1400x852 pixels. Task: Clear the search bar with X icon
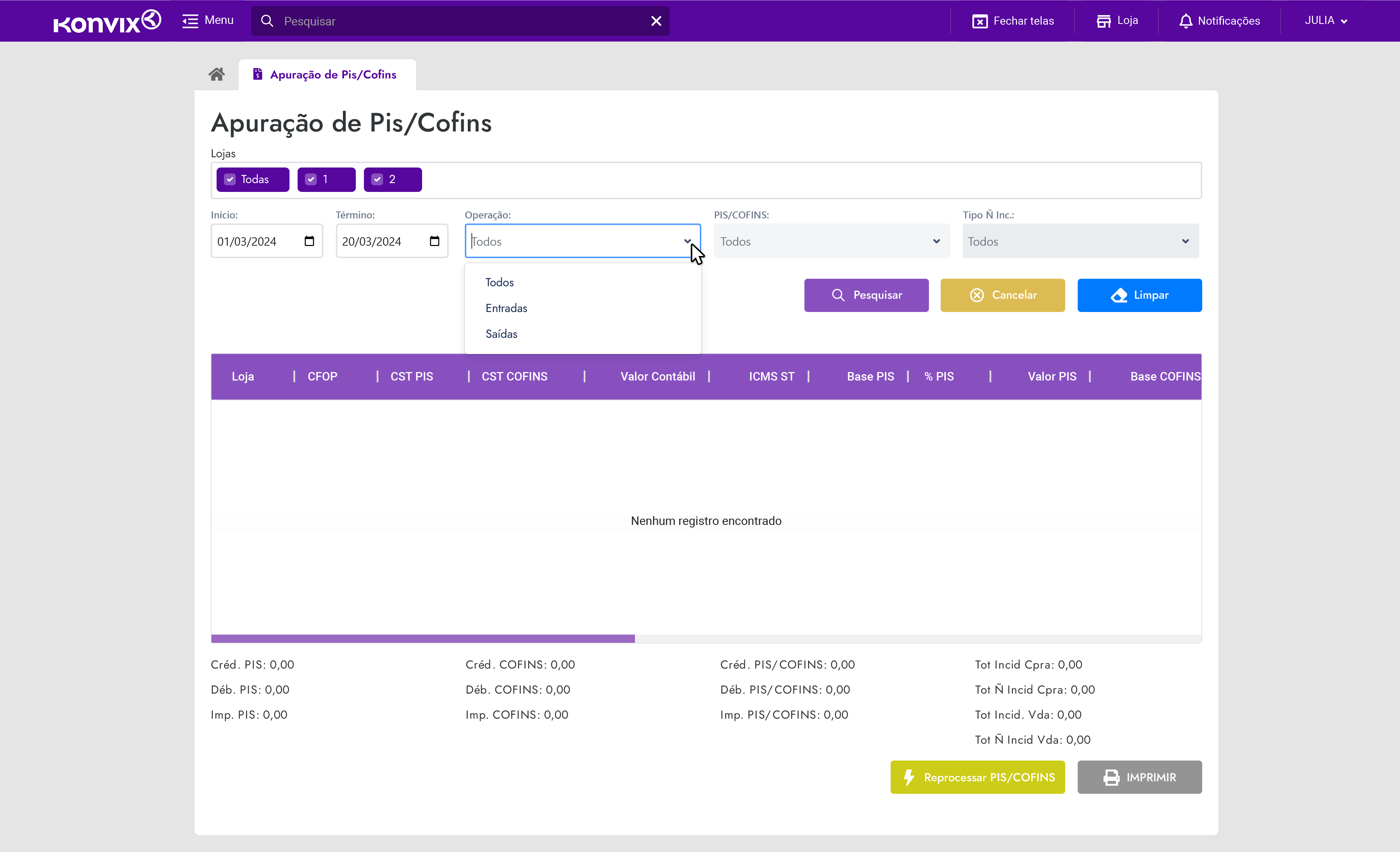[x=656, y=21]
